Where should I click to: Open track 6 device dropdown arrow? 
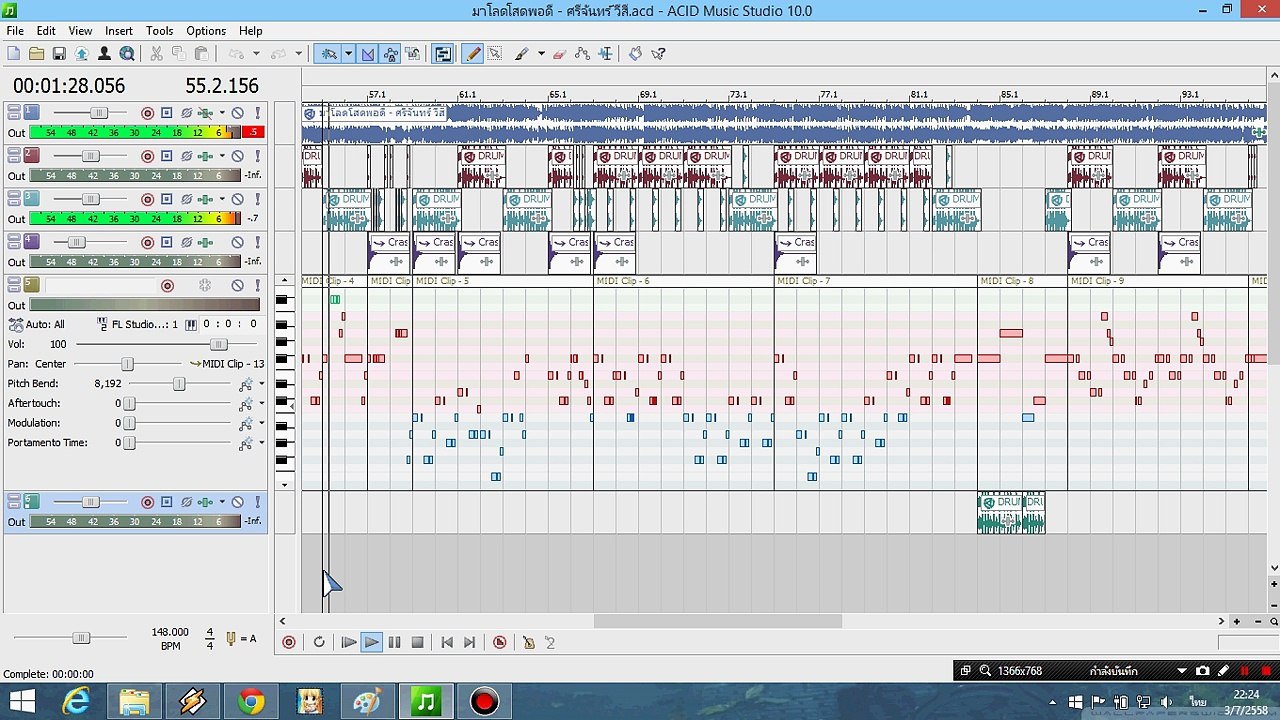tap(222, 502)
